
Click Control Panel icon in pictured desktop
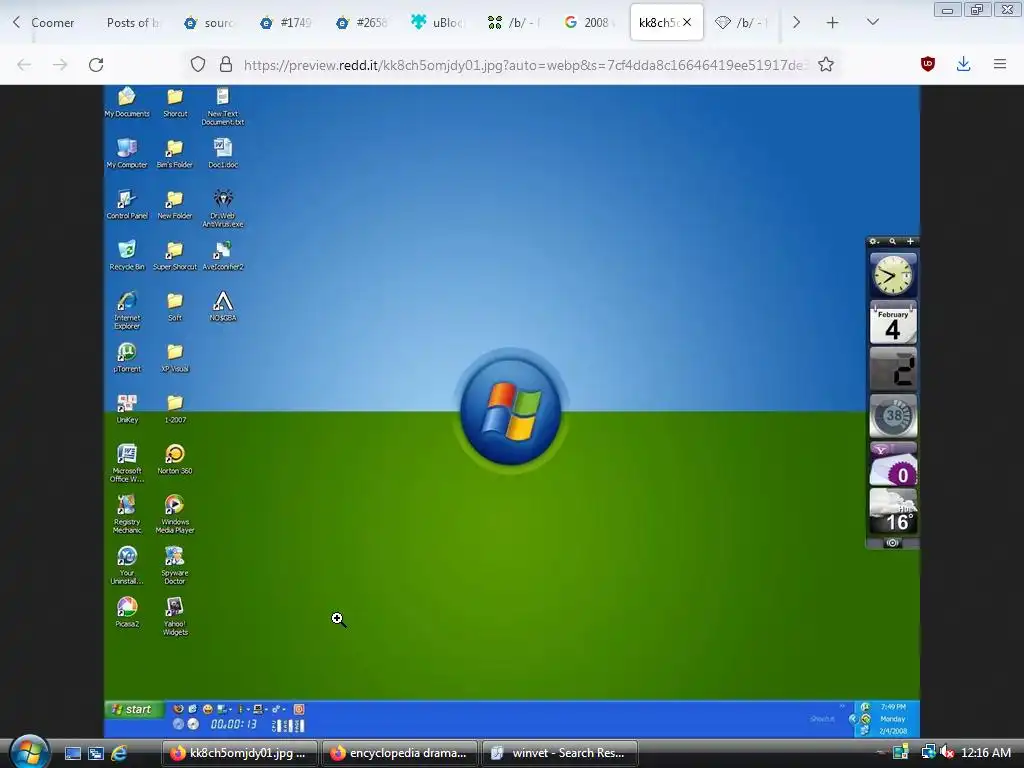(127, 204)
